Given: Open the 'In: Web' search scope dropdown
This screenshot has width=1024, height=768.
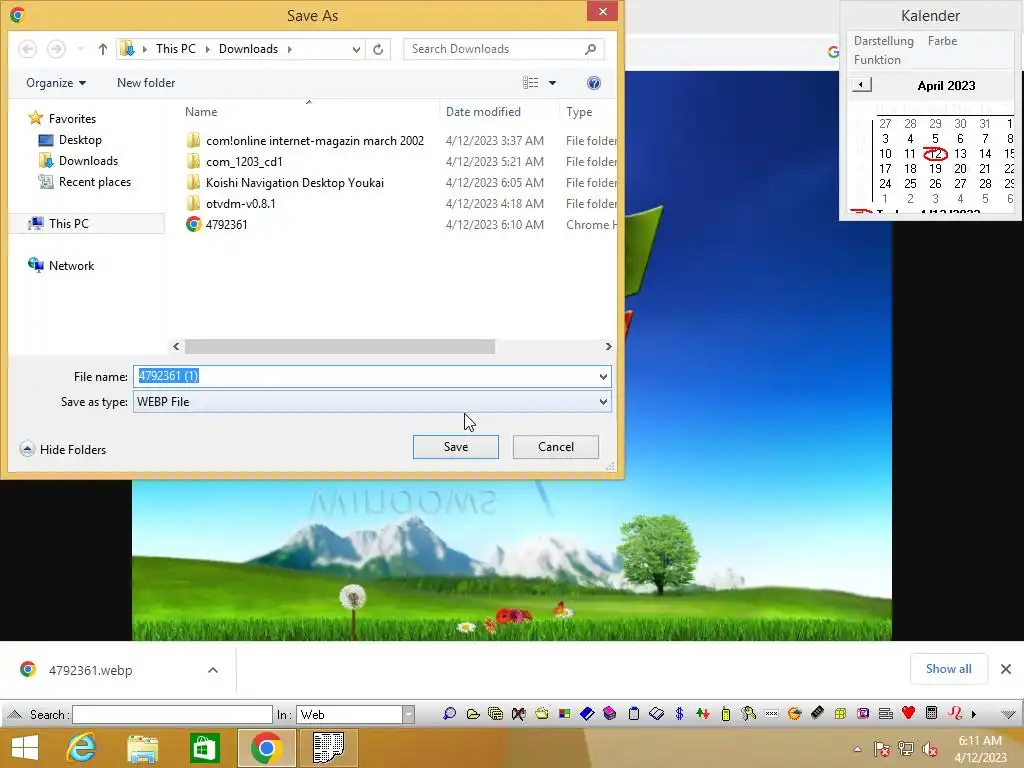Looking at the screenshot, I should 408,714.
